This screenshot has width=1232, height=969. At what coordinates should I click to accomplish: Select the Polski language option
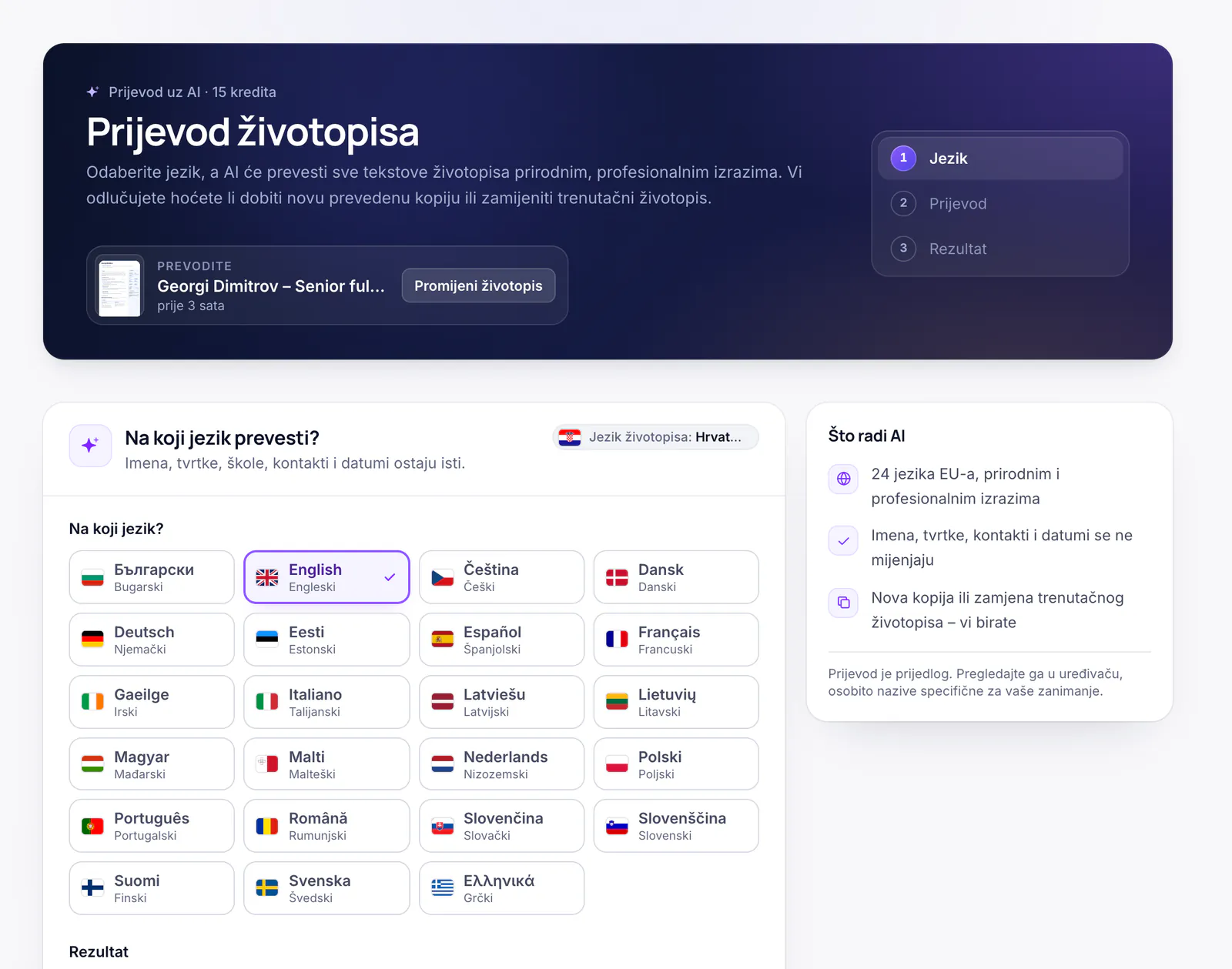point(676,764)
